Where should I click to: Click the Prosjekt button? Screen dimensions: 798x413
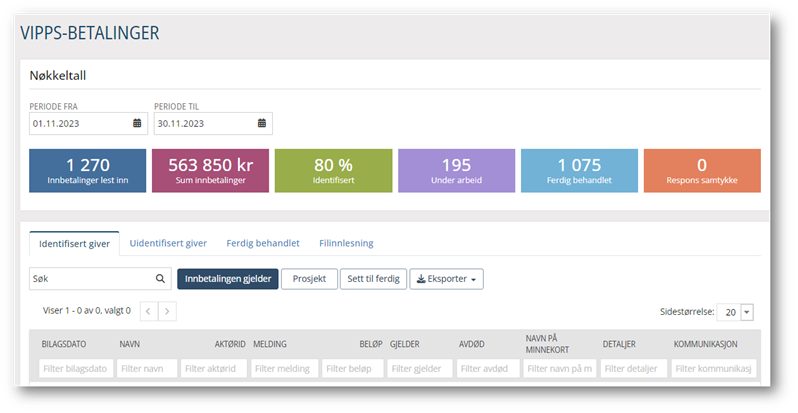click(x=309, y=279)
